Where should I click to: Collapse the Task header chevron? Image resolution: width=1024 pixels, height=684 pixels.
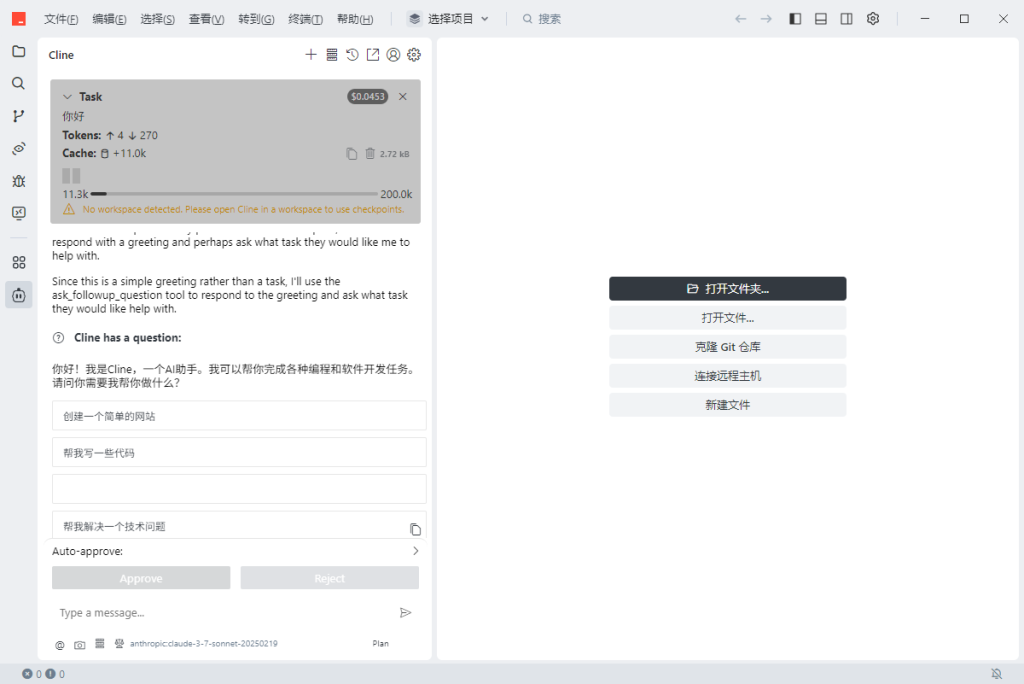pyautogui.click(x=67, y=97)
